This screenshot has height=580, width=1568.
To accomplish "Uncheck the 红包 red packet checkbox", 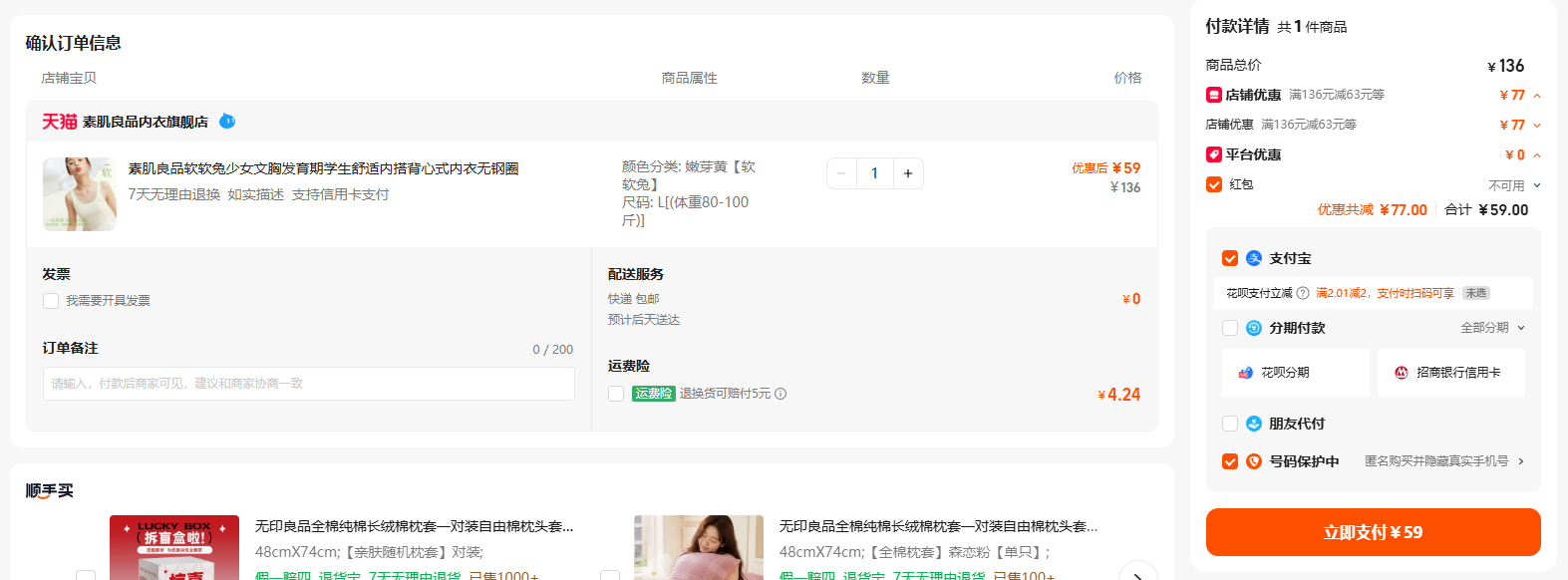I will tap(1214, 184).
